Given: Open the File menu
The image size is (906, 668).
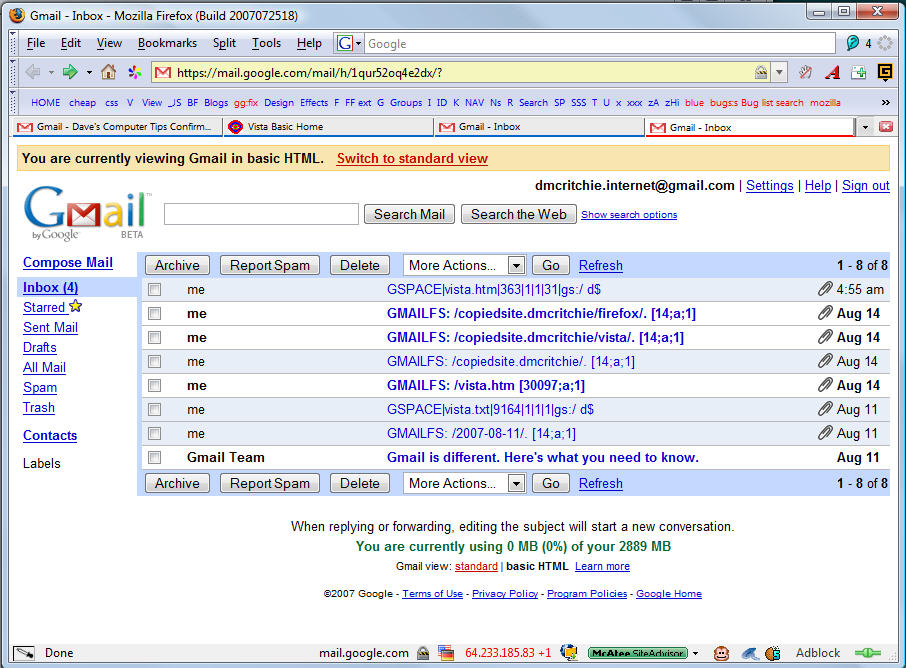Looking at the screenshot, I should tap(36, 43).
